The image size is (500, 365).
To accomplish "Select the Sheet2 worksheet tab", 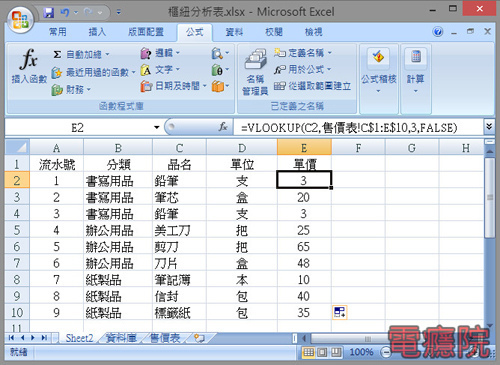I will coord(79,338).
